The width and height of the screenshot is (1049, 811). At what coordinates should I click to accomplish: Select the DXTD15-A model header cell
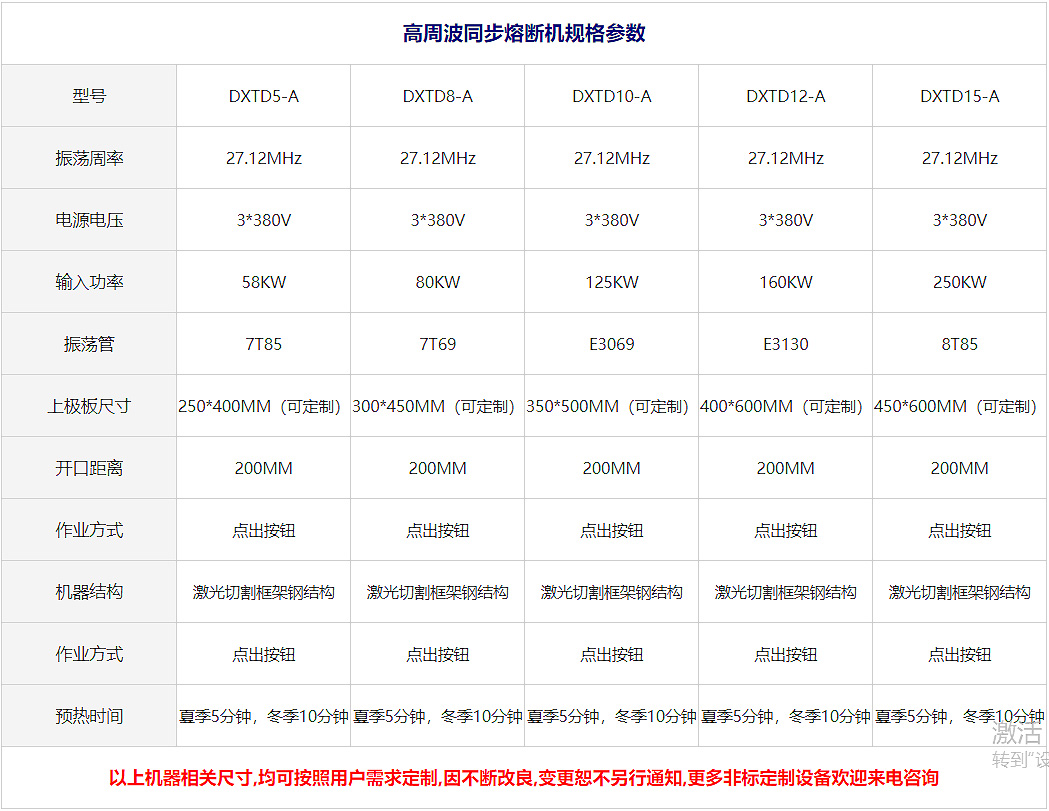pyautogui.click(x=959, y=95)
